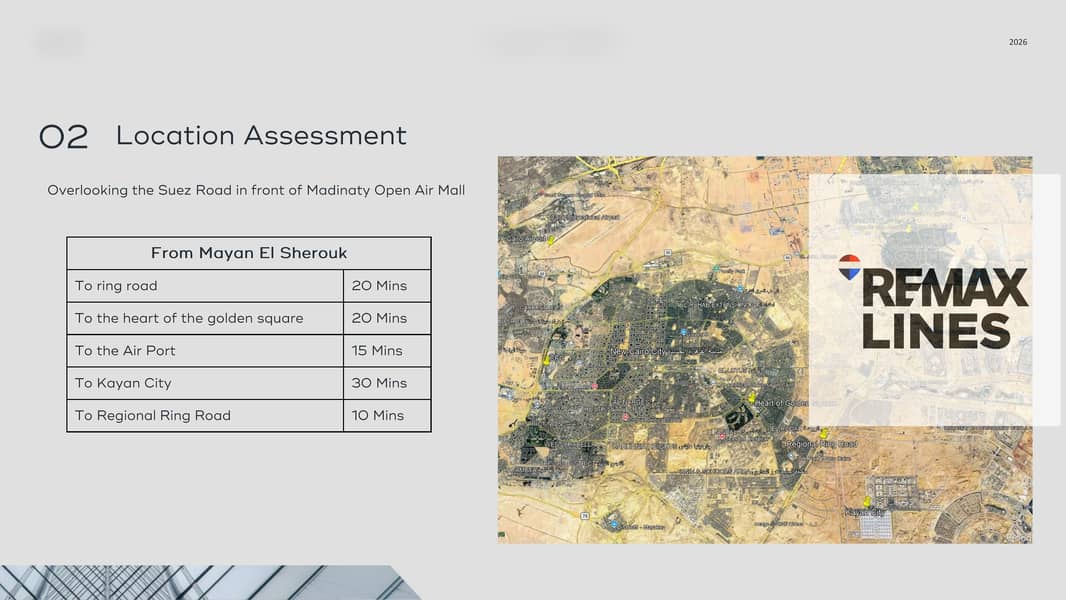
Task: Click the 2026 year label
Action: pos(1018,42)
